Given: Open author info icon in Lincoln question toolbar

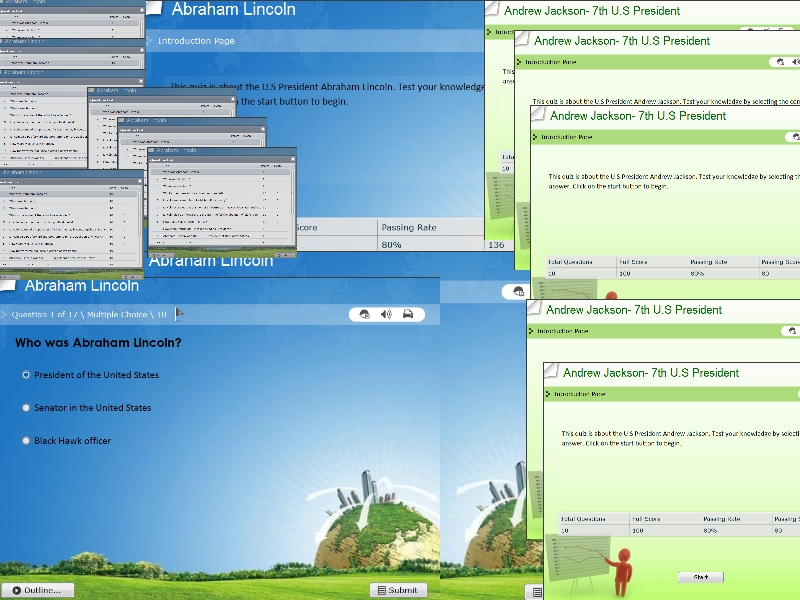Looking at the screenshot, I should [363, 314].
